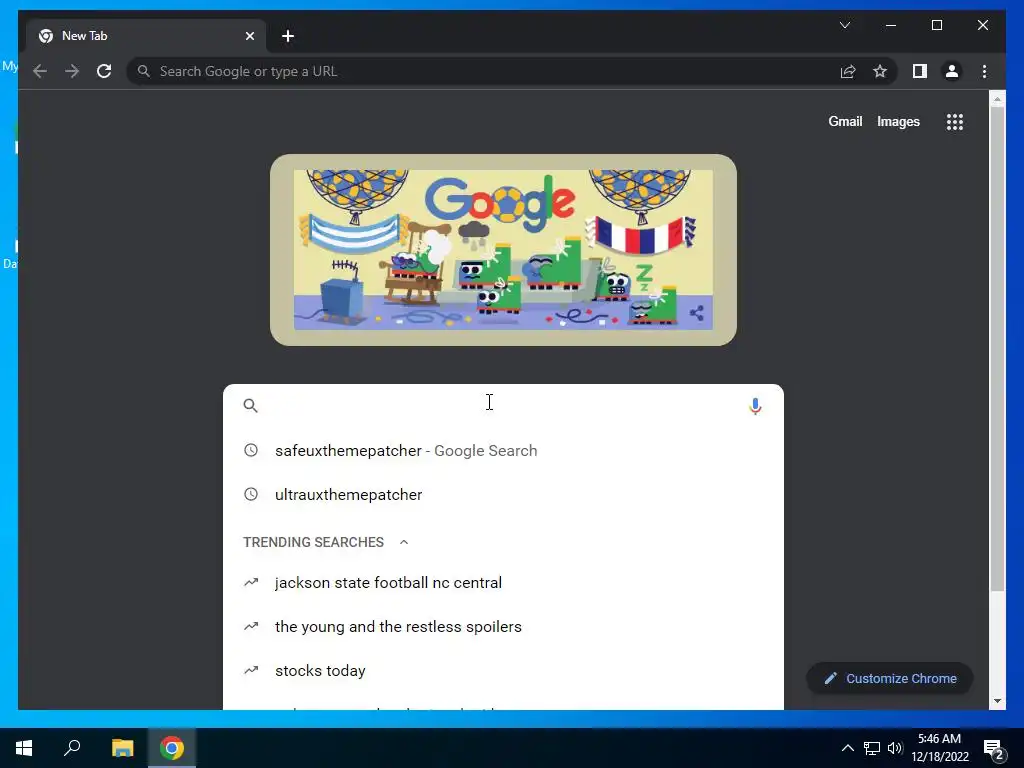Click the page scrollbar down arrow

(x=997, y=701)
